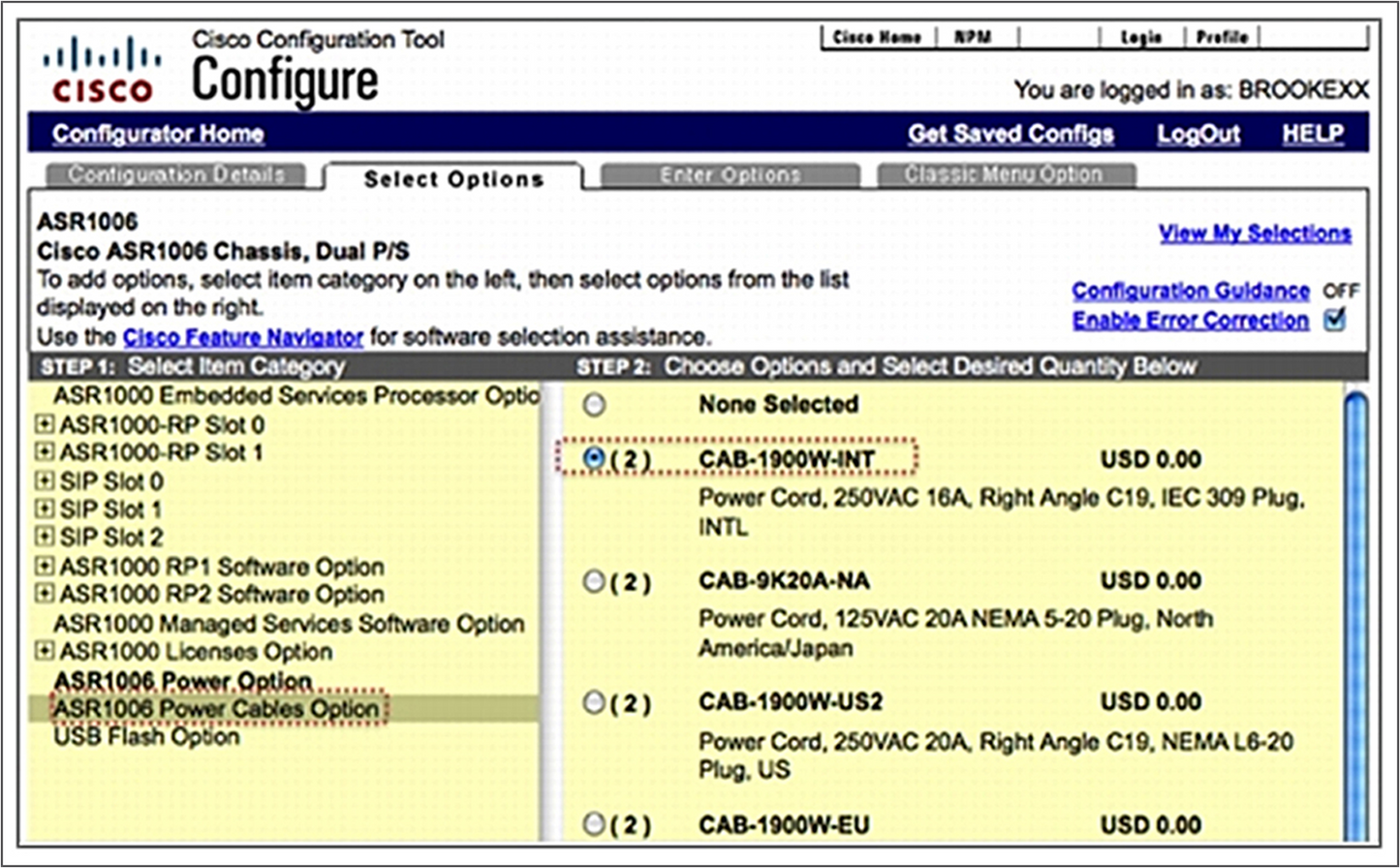Viewport: 1400px width, 868px height.
Task: Open the Classic Menu Option tab
Action: (1005, 174)
